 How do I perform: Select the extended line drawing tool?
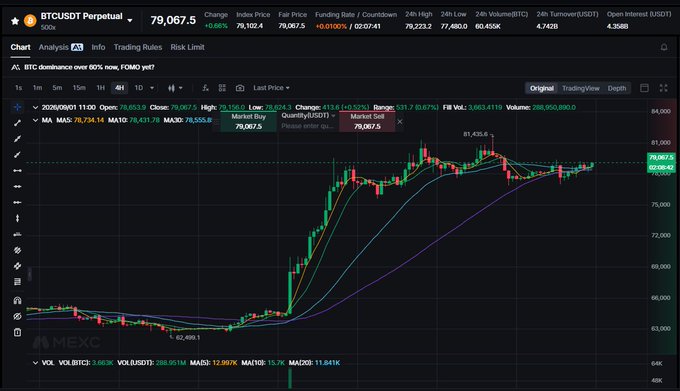[x=17, y=155]
